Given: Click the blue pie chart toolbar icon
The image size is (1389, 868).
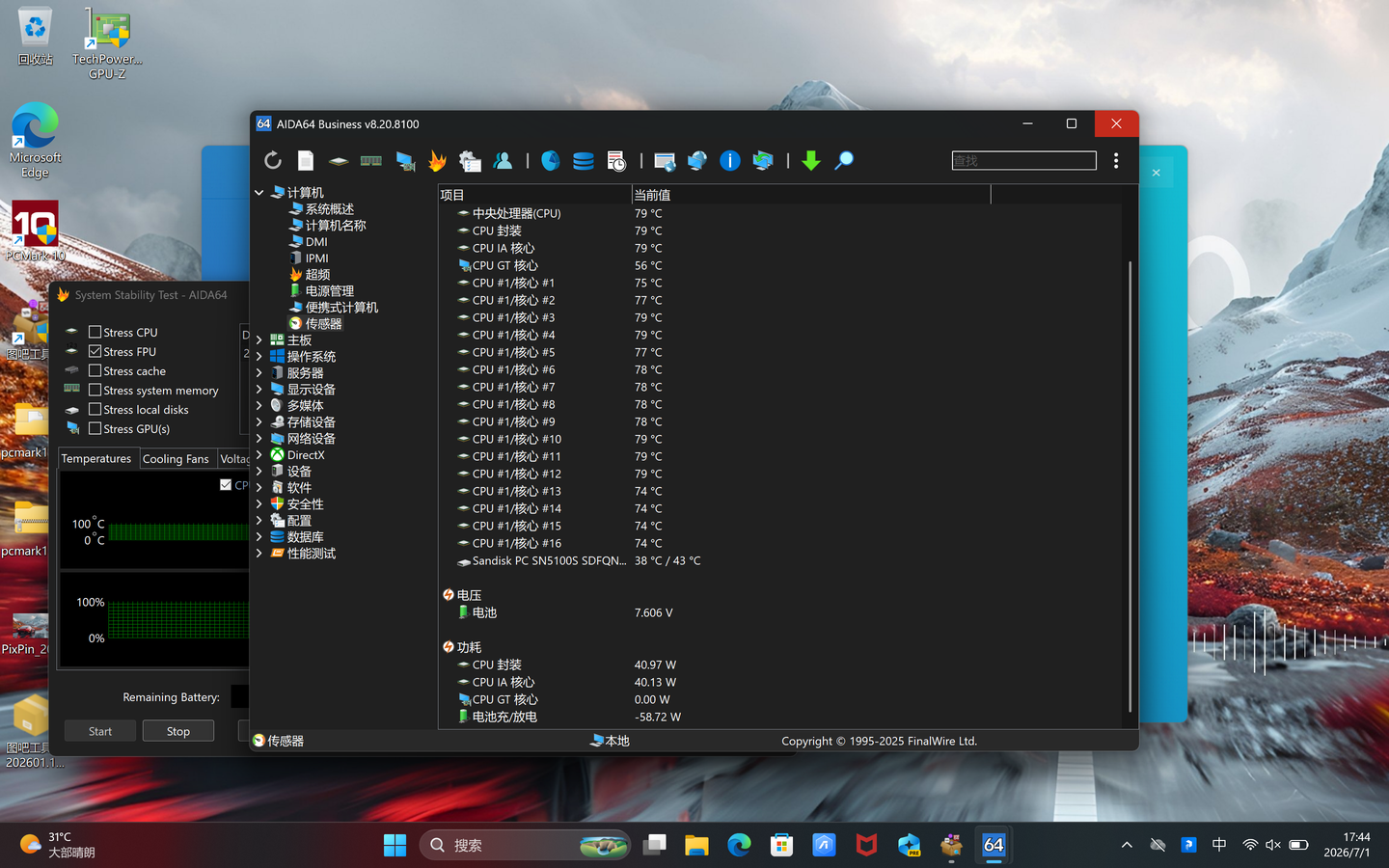Looking at the screenshot, I should click(x=551, y=161).
